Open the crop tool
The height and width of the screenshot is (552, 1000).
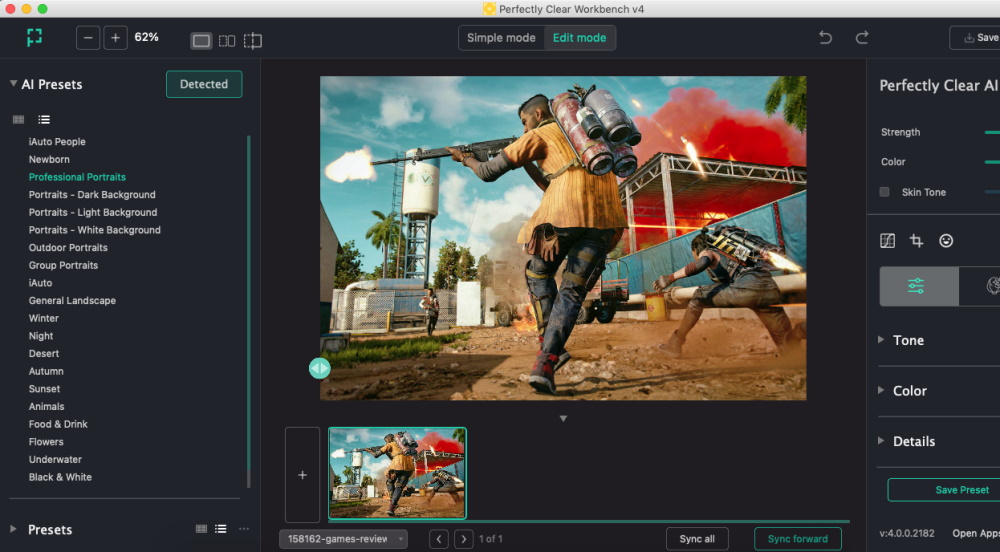tap(916, 240)
